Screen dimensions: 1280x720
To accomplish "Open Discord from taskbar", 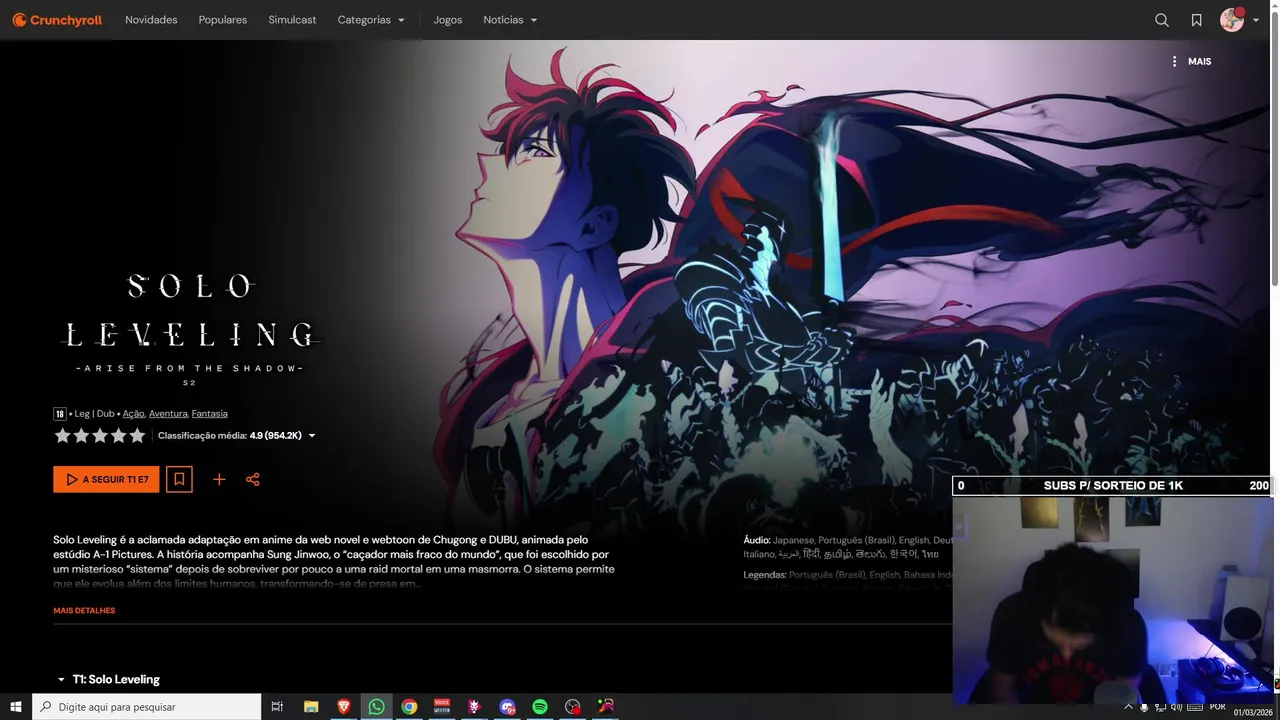I will point(507,707).
